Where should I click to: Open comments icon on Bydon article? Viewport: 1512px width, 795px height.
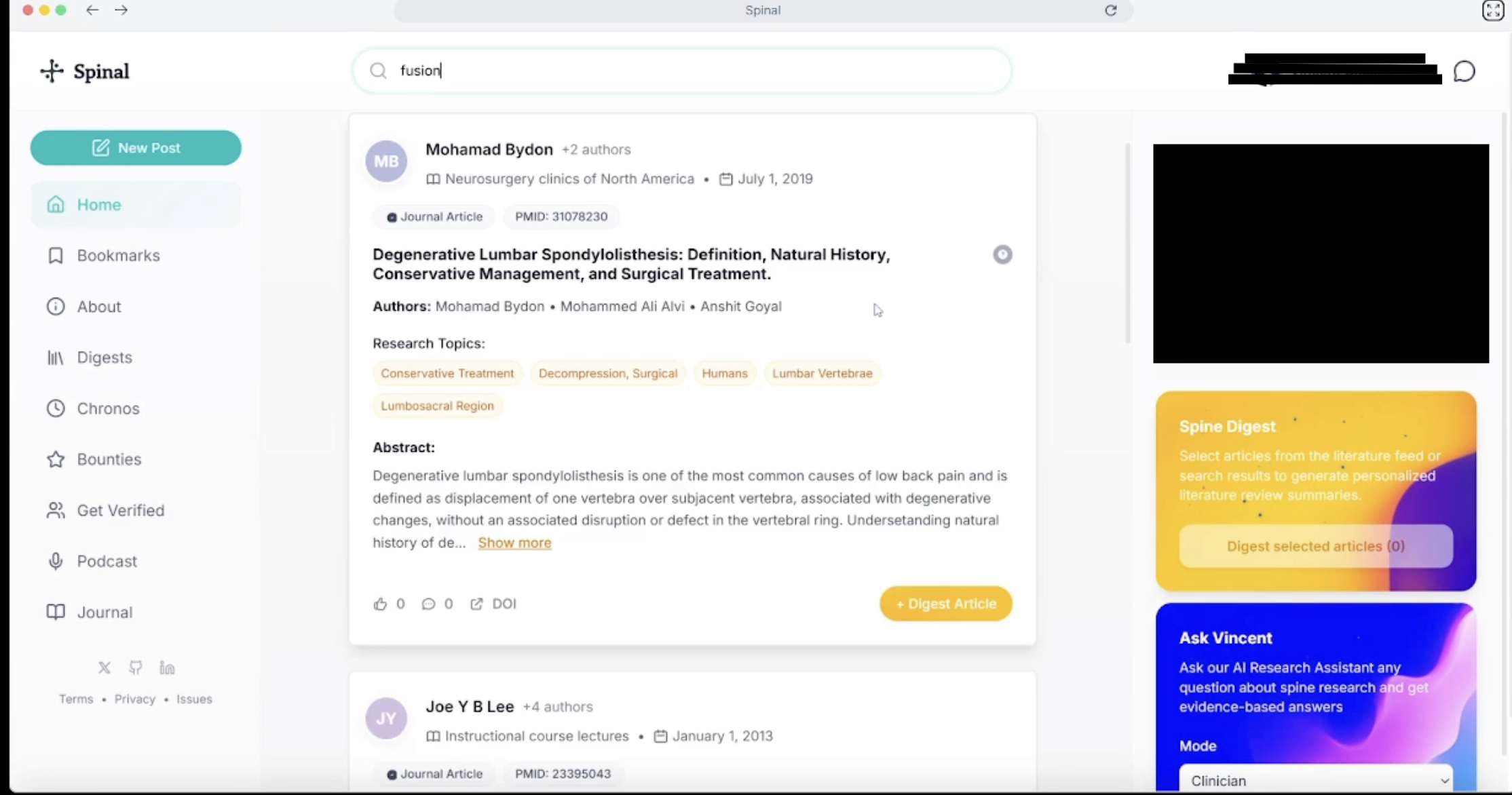(x=428, y=604)
